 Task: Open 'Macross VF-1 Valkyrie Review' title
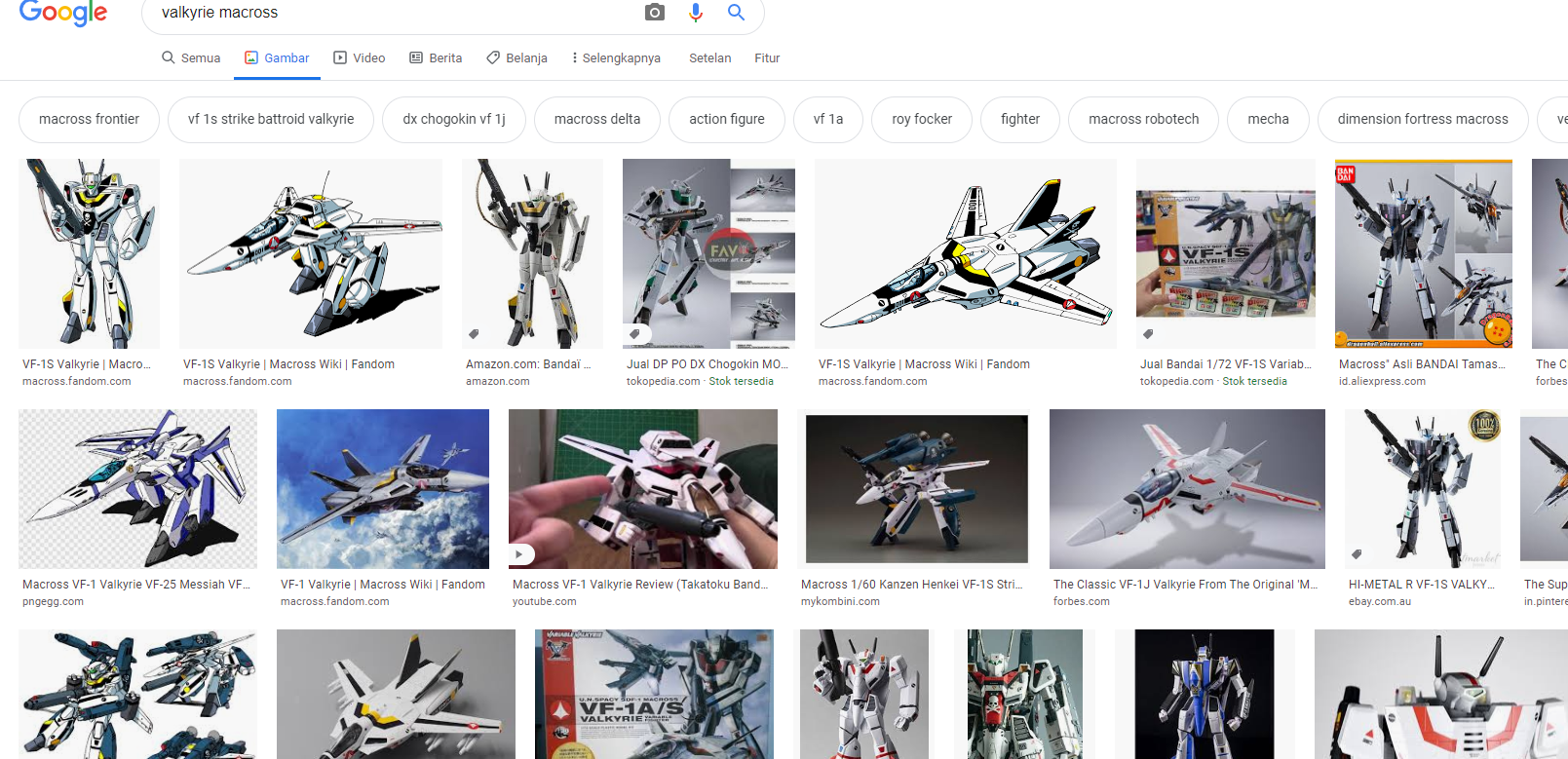coord(640,585)
